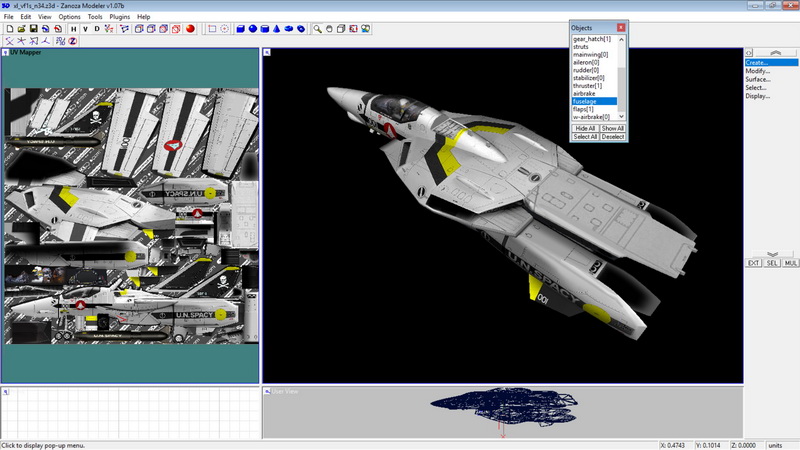Image resolution: width=800 pixels, height=450 pixels.
Task: Click the Open folder toolbar icon
Action: coord(21,29)
